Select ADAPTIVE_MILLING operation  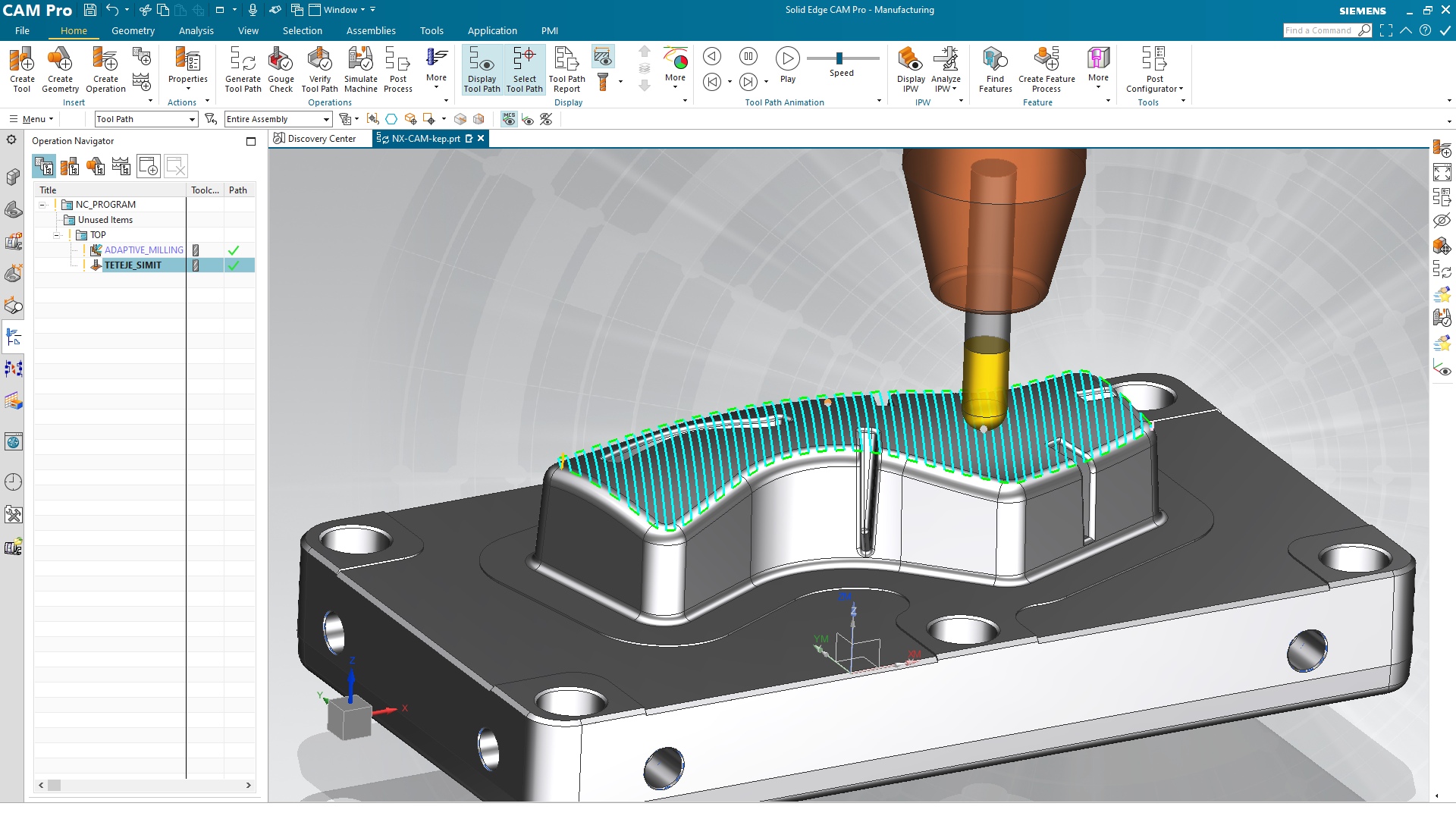coord(143,250)
